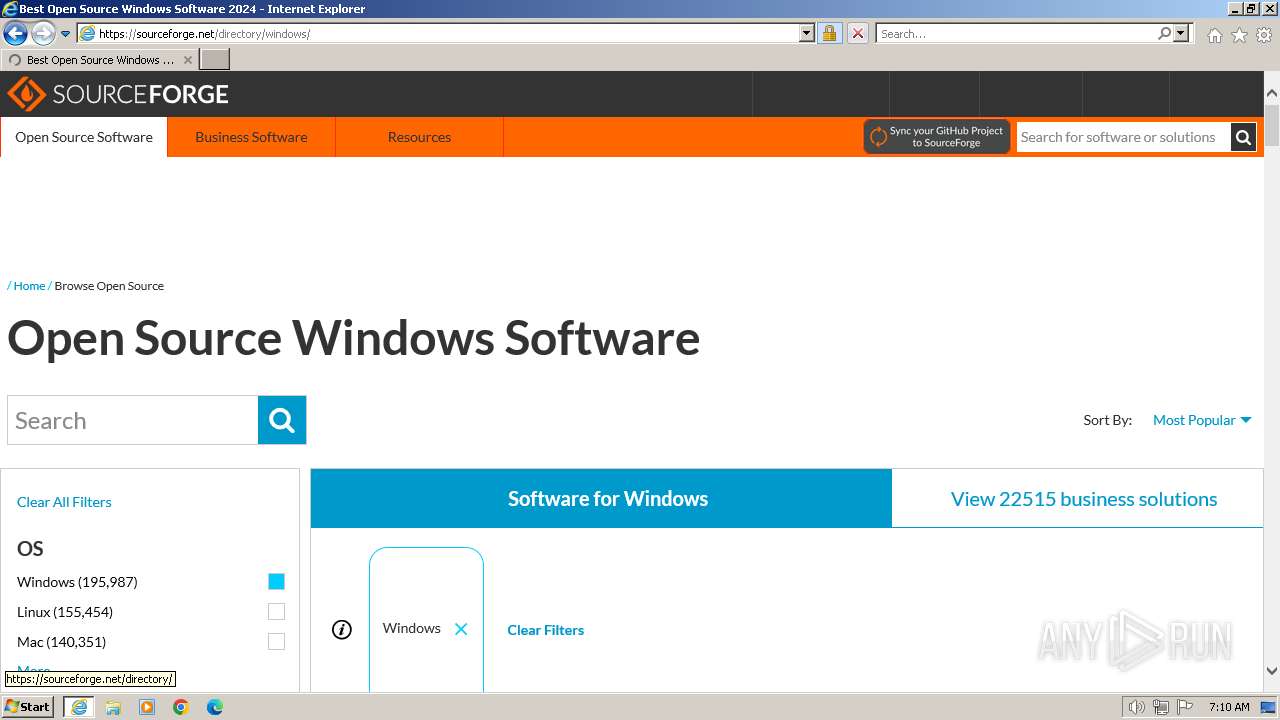Click the page scrollbar up arrow
The height and width of the screenshot is (720, 1280).
pos(1272,94)
